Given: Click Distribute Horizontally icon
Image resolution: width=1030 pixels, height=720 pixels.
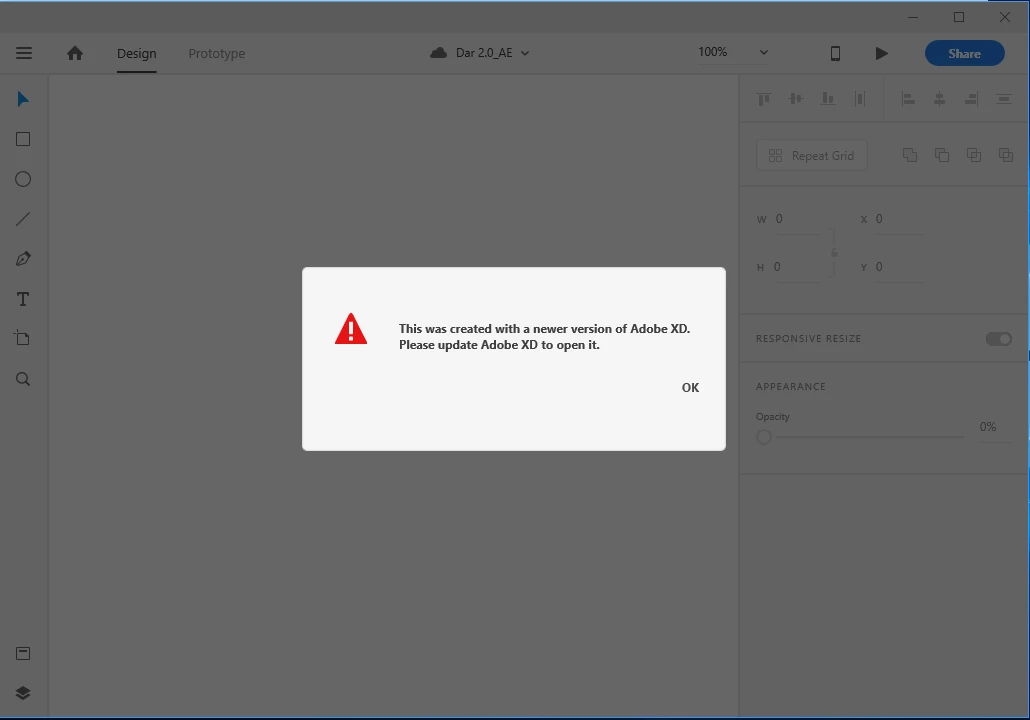Looking at the screenshot, I should point(859,99).
